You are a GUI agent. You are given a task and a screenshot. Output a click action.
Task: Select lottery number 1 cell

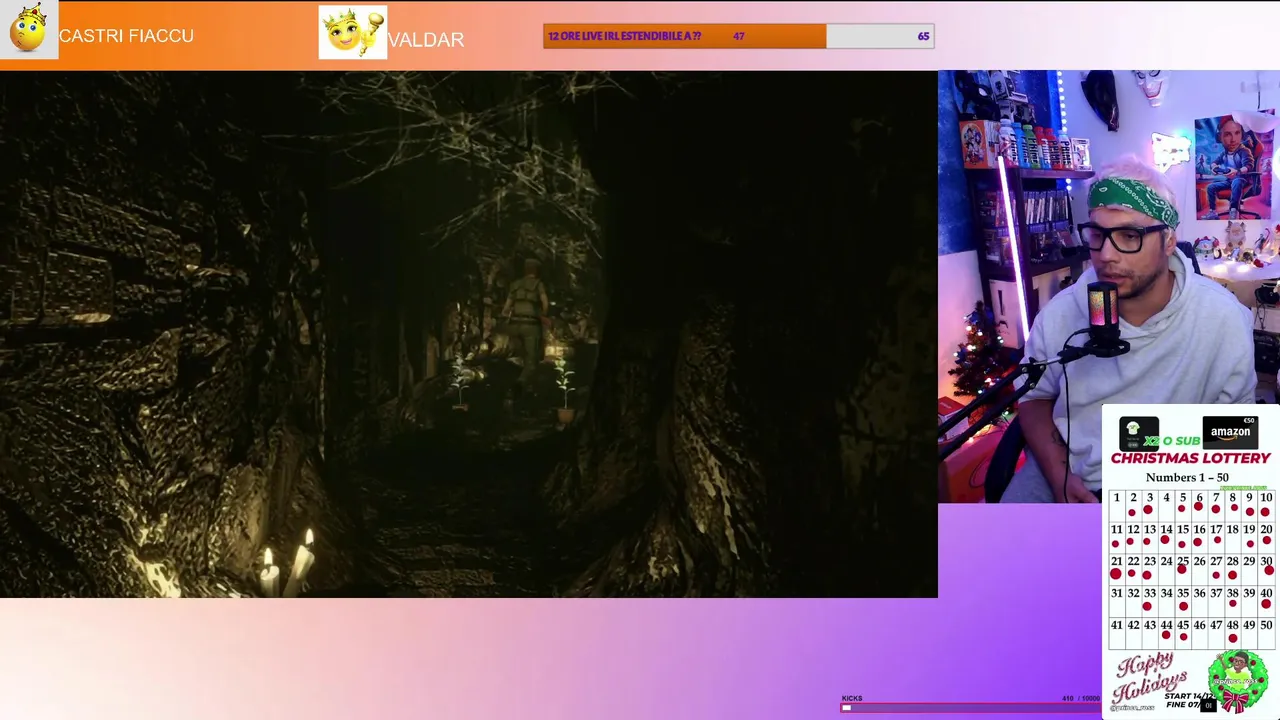[1116, 504]
